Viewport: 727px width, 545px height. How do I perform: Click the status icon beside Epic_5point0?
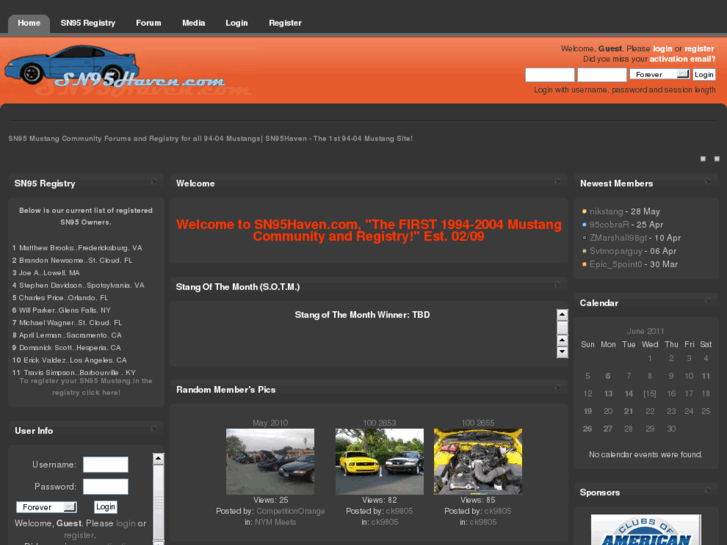point(584,264)
